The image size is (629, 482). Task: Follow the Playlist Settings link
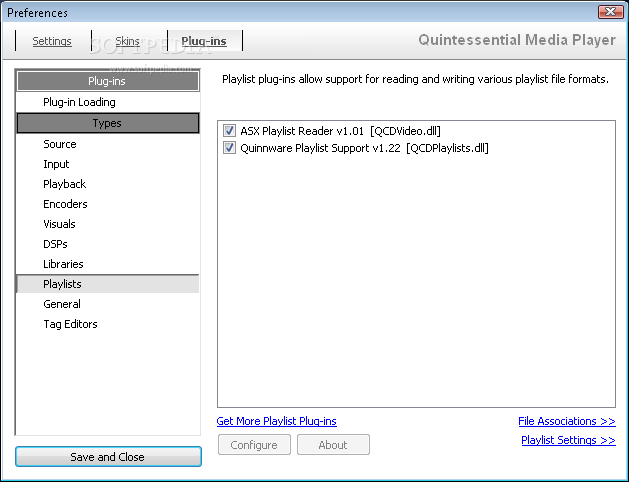point(568,440)
